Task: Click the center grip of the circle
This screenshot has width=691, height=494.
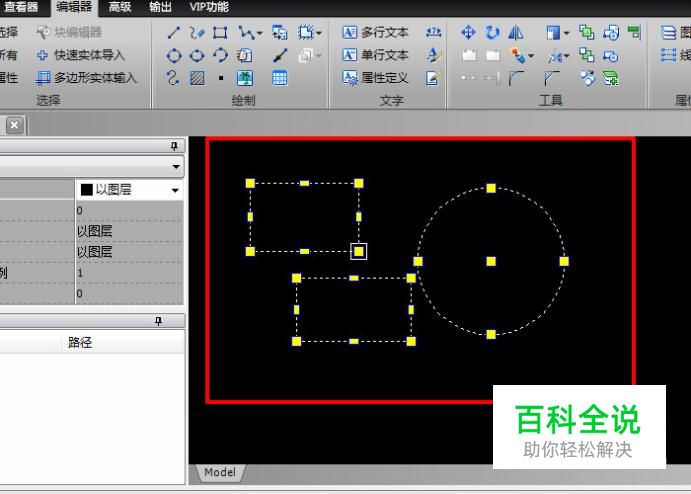Action: point(491,262)
